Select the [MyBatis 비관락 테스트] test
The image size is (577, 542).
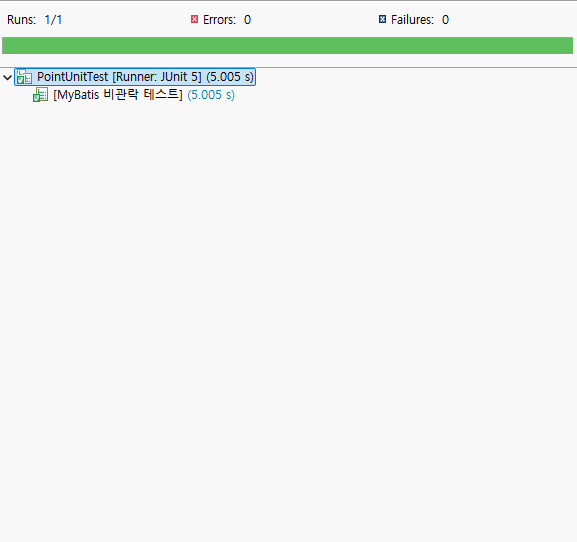[118, 95]
